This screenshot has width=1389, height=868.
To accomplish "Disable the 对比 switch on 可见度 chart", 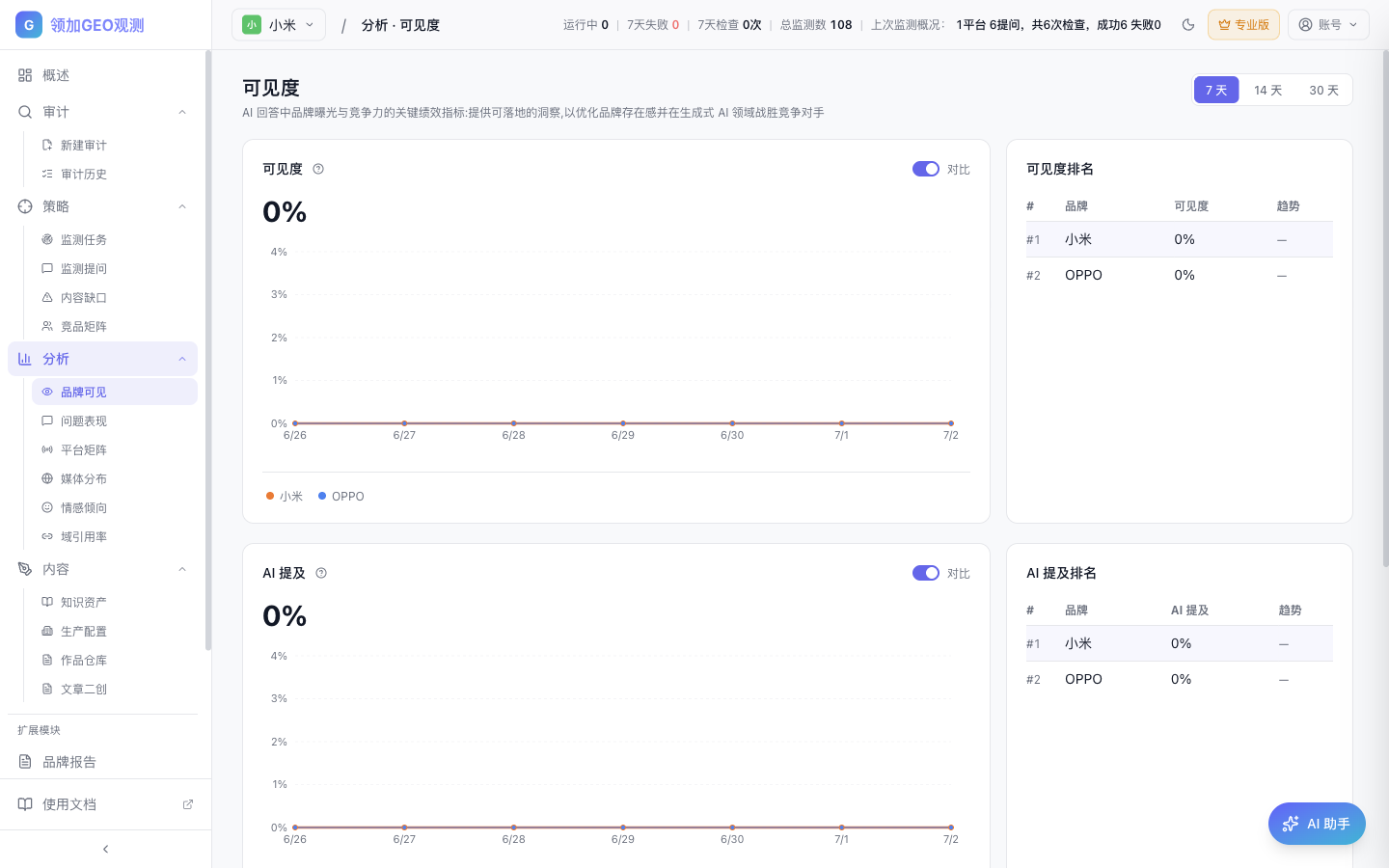I will (x=926, y=169).
